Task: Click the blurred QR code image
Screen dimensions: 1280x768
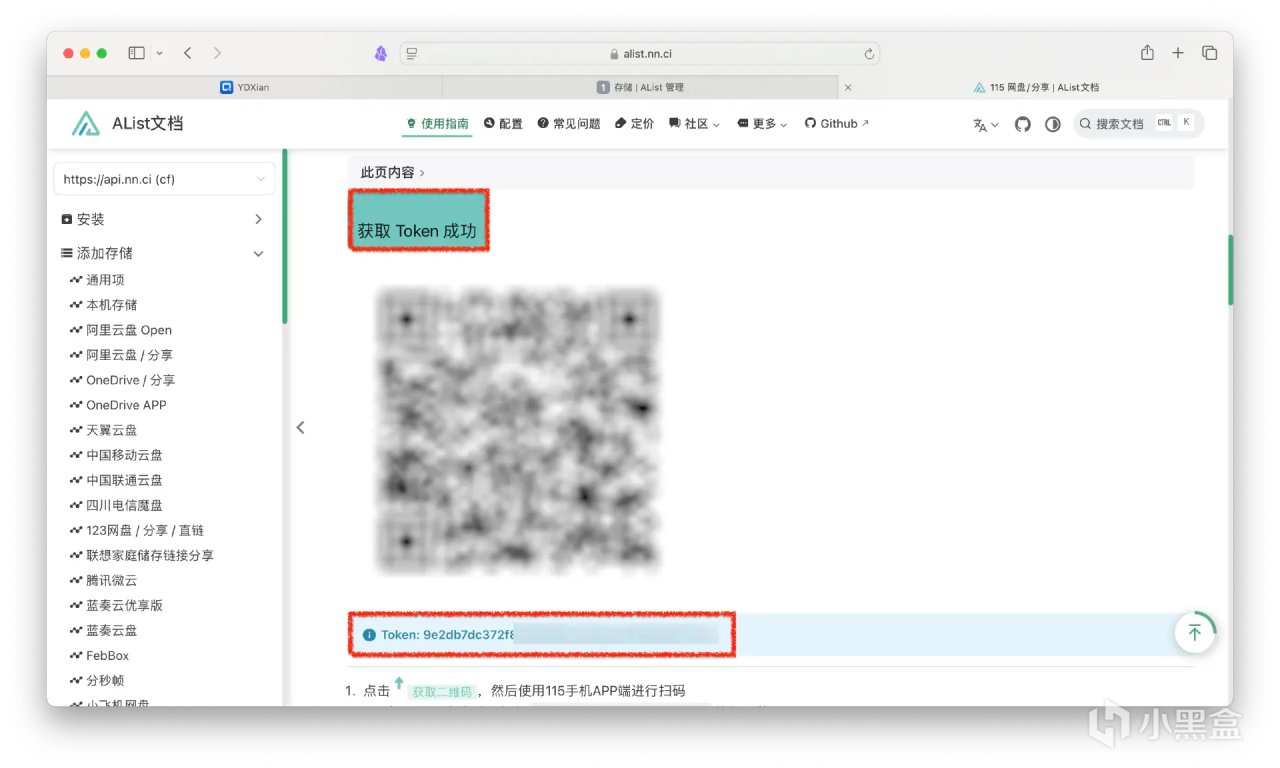Action: (x=517, y=430)
